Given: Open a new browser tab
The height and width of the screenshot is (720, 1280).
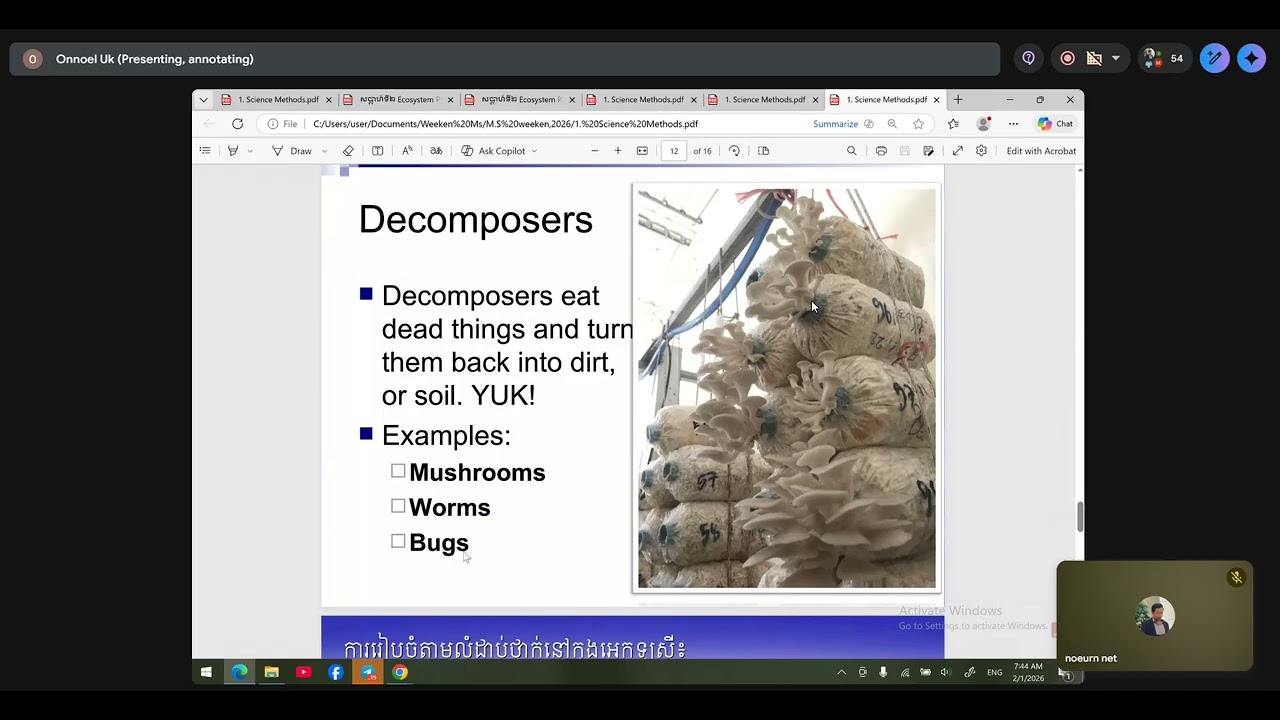Looking at the screenshot, I should (x=958, y=100).
